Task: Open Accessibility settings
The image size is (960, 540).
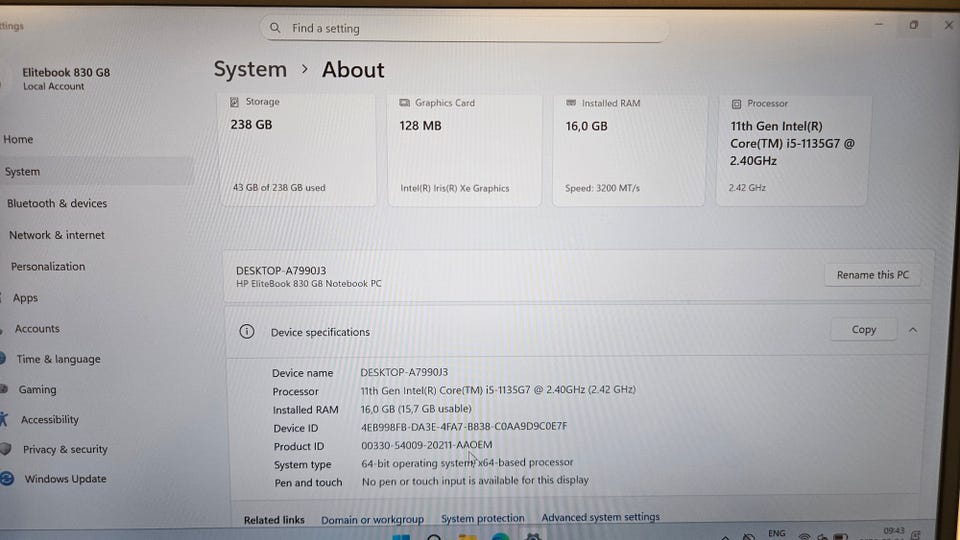Action: click(x=50, y=419)
